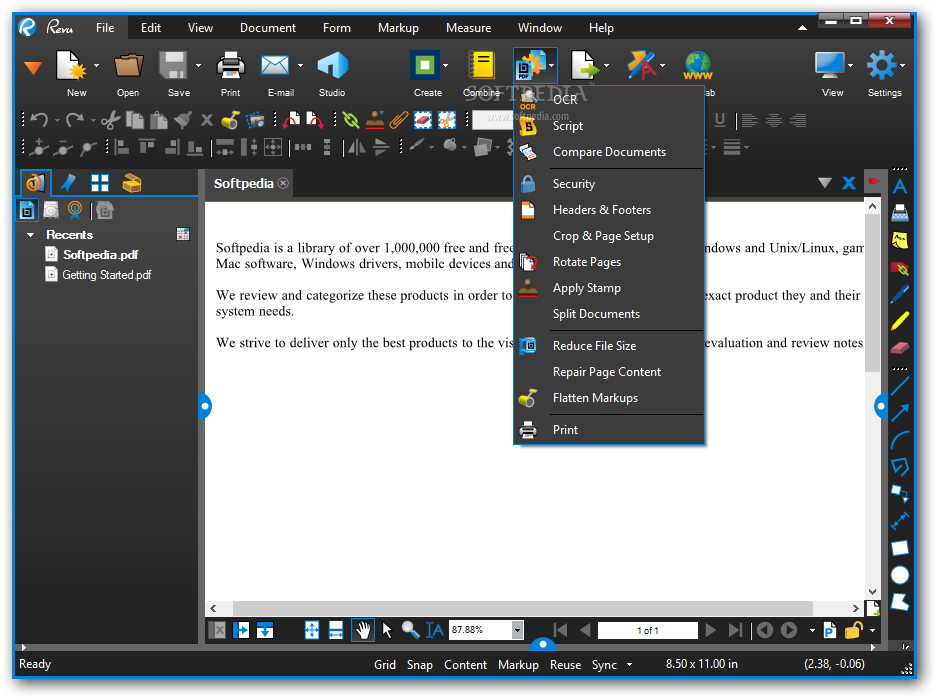This screenshot has width=937, height=699.
Task: Select the Hand pan tool
Action: pyautogui.click(x=363, y=630)
